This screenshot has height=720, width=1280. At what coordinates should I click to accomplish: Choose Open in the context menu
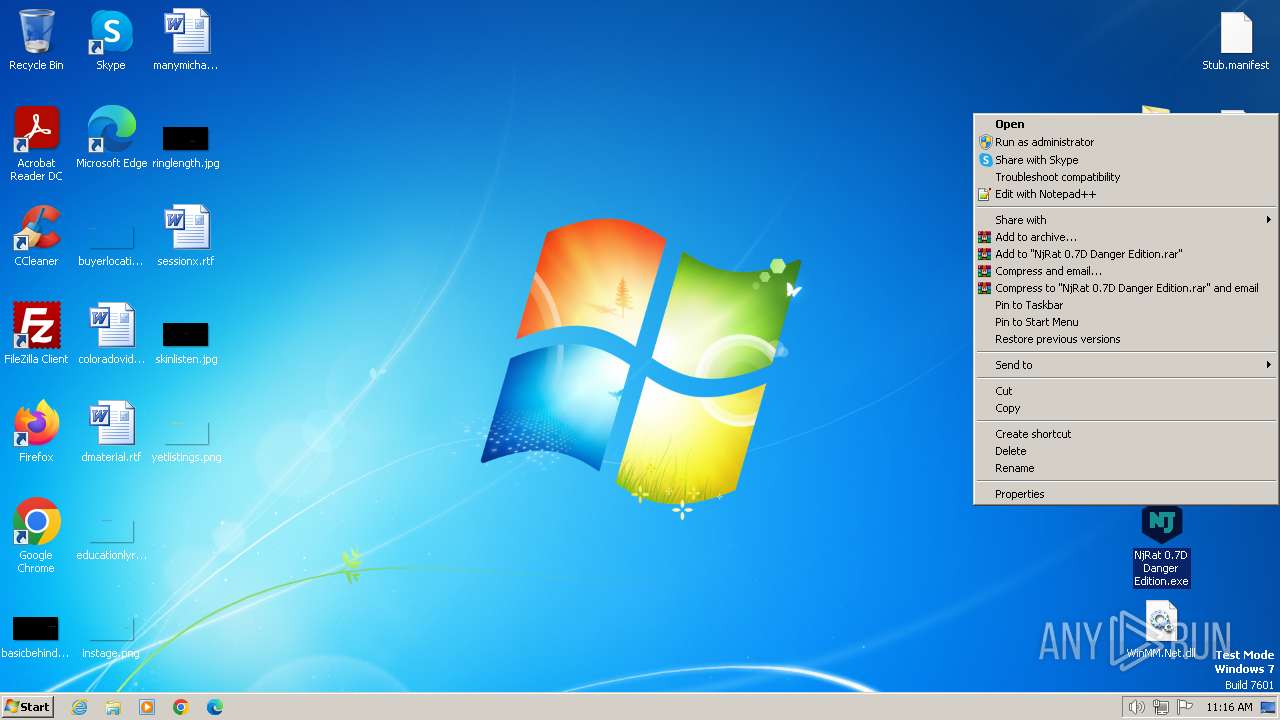(x=1126, y=125)
